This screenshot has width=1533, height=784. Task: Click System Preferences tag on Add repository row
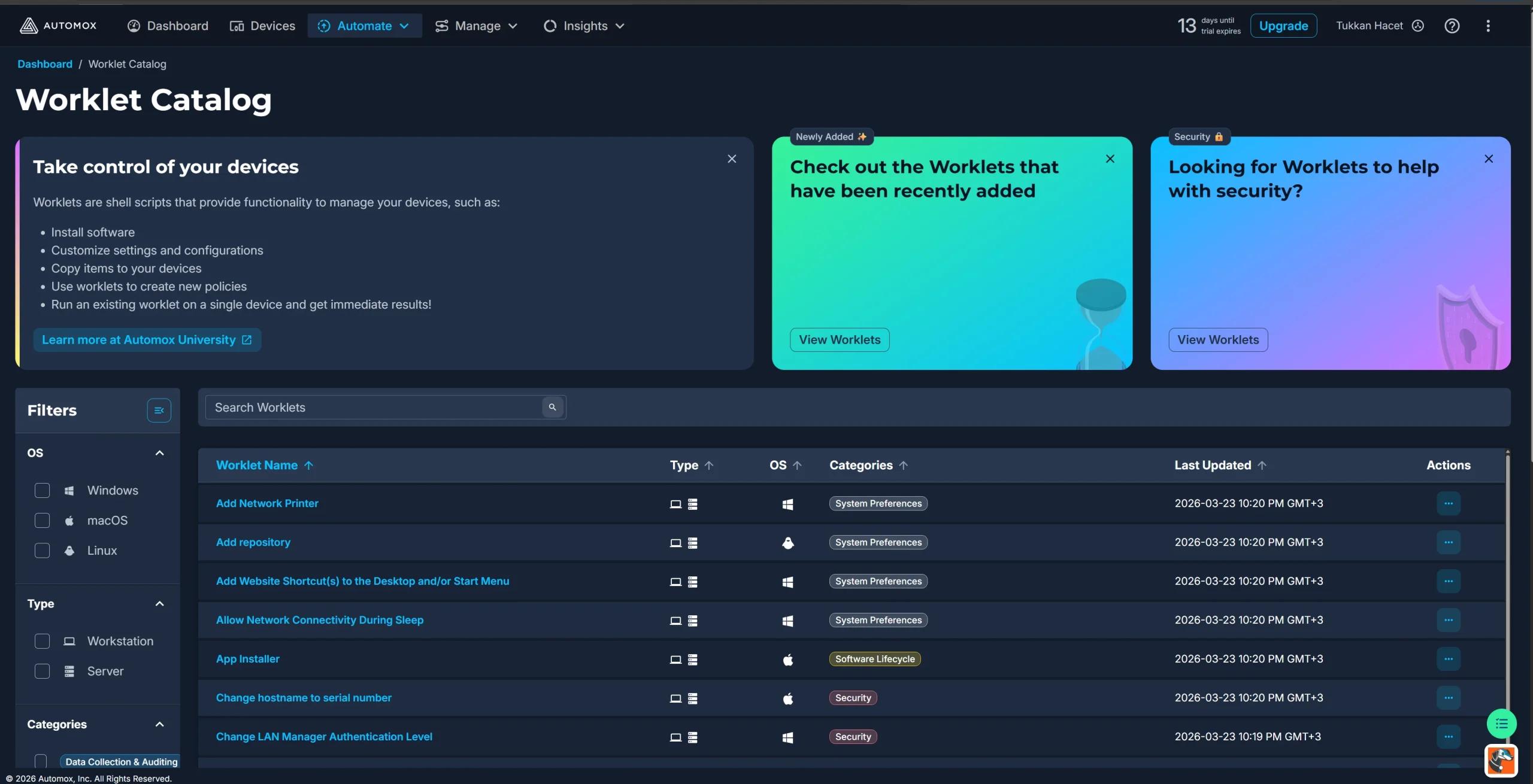tap(878, 542)
